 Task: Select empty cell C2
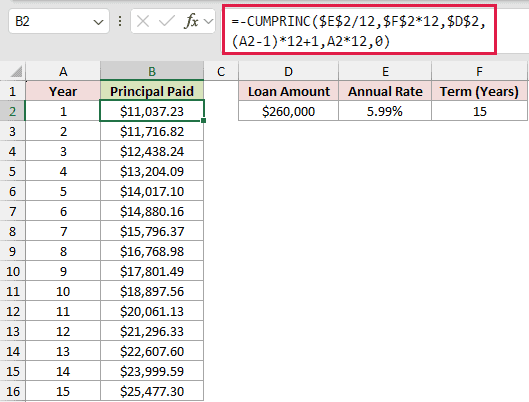(221, 111)
